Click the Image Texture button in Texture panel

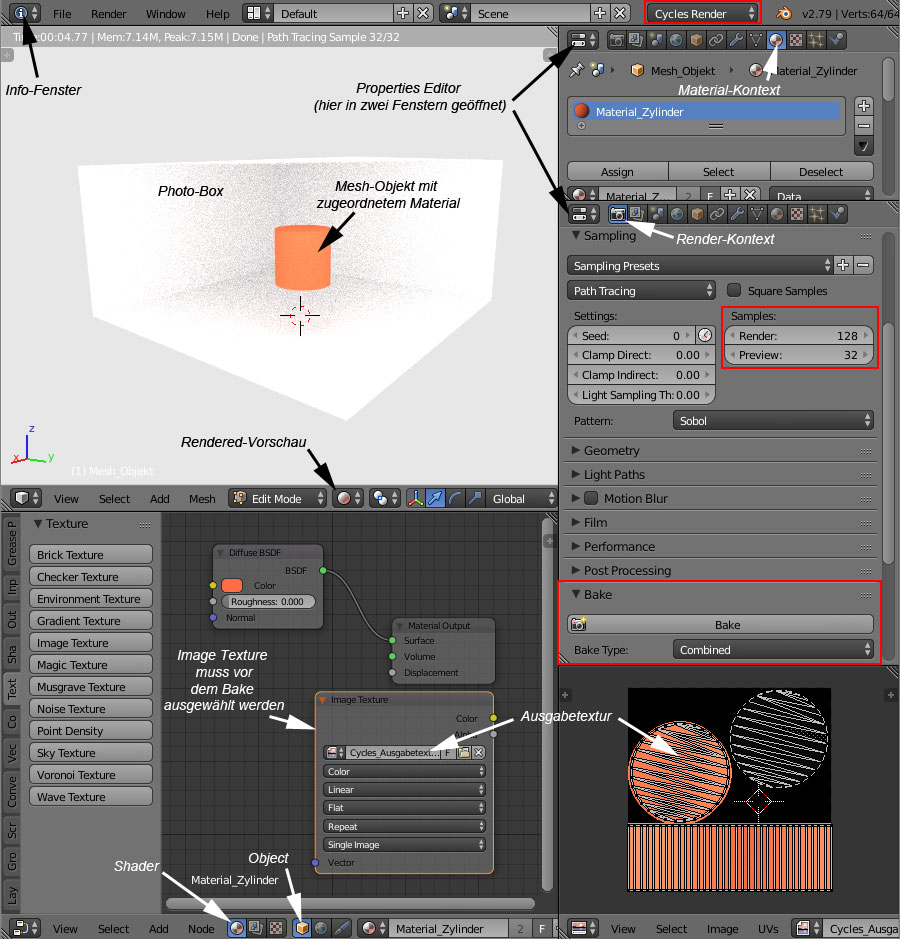point(90,643)
